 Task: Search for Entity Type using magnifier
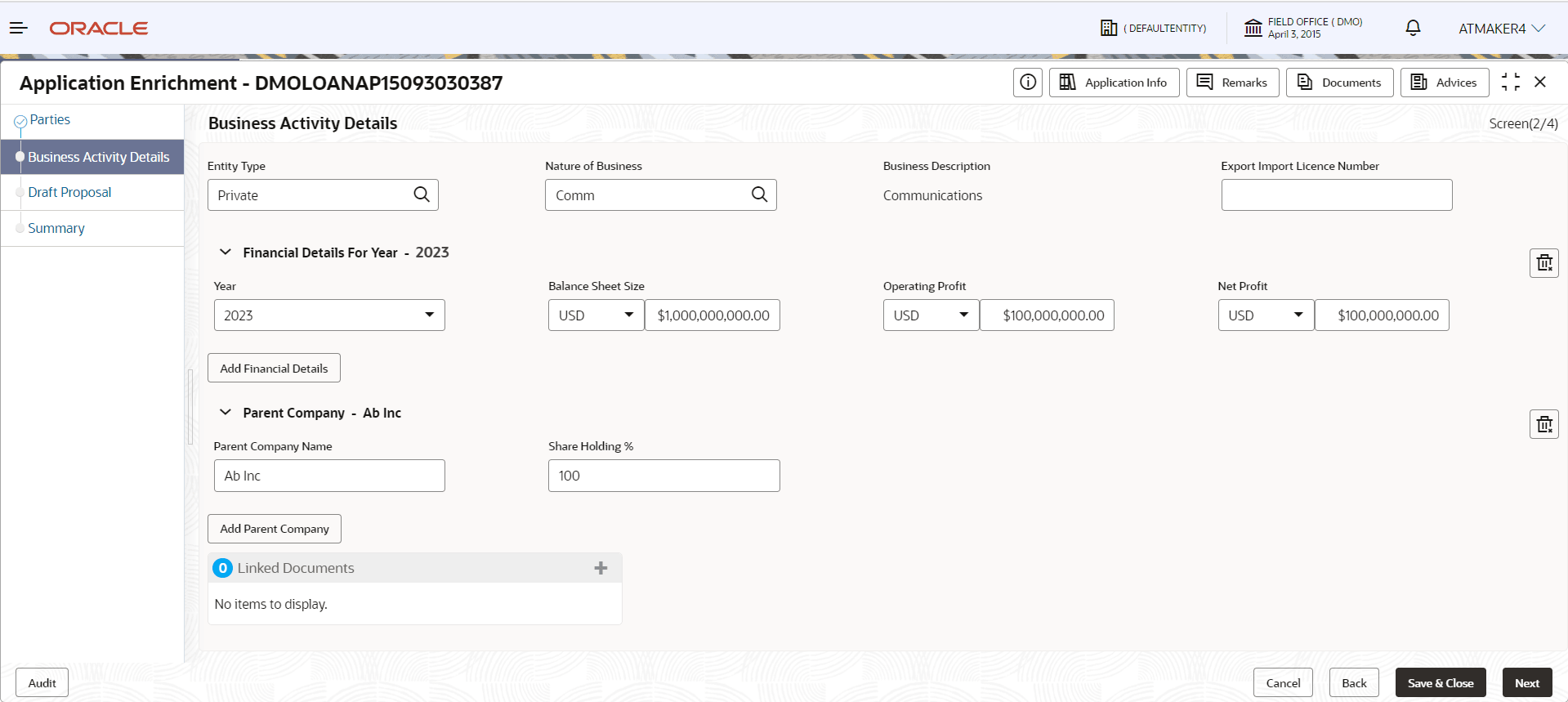pos(422,195)
